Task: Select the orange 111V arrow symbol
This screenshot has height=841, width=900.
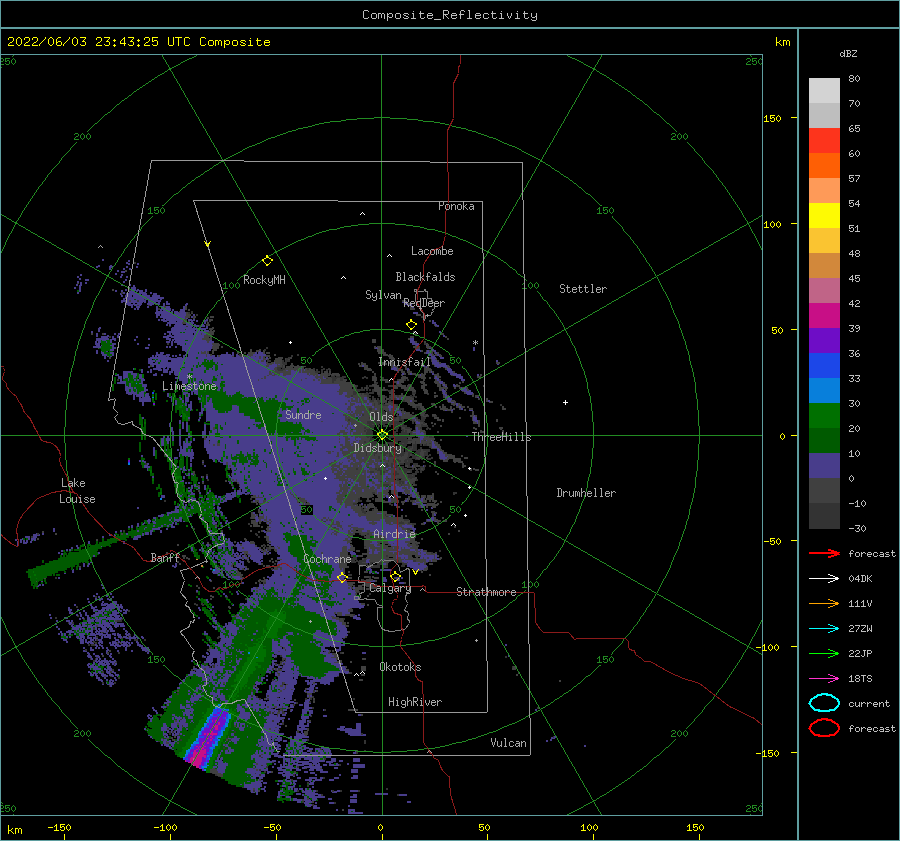Action: 824,603
